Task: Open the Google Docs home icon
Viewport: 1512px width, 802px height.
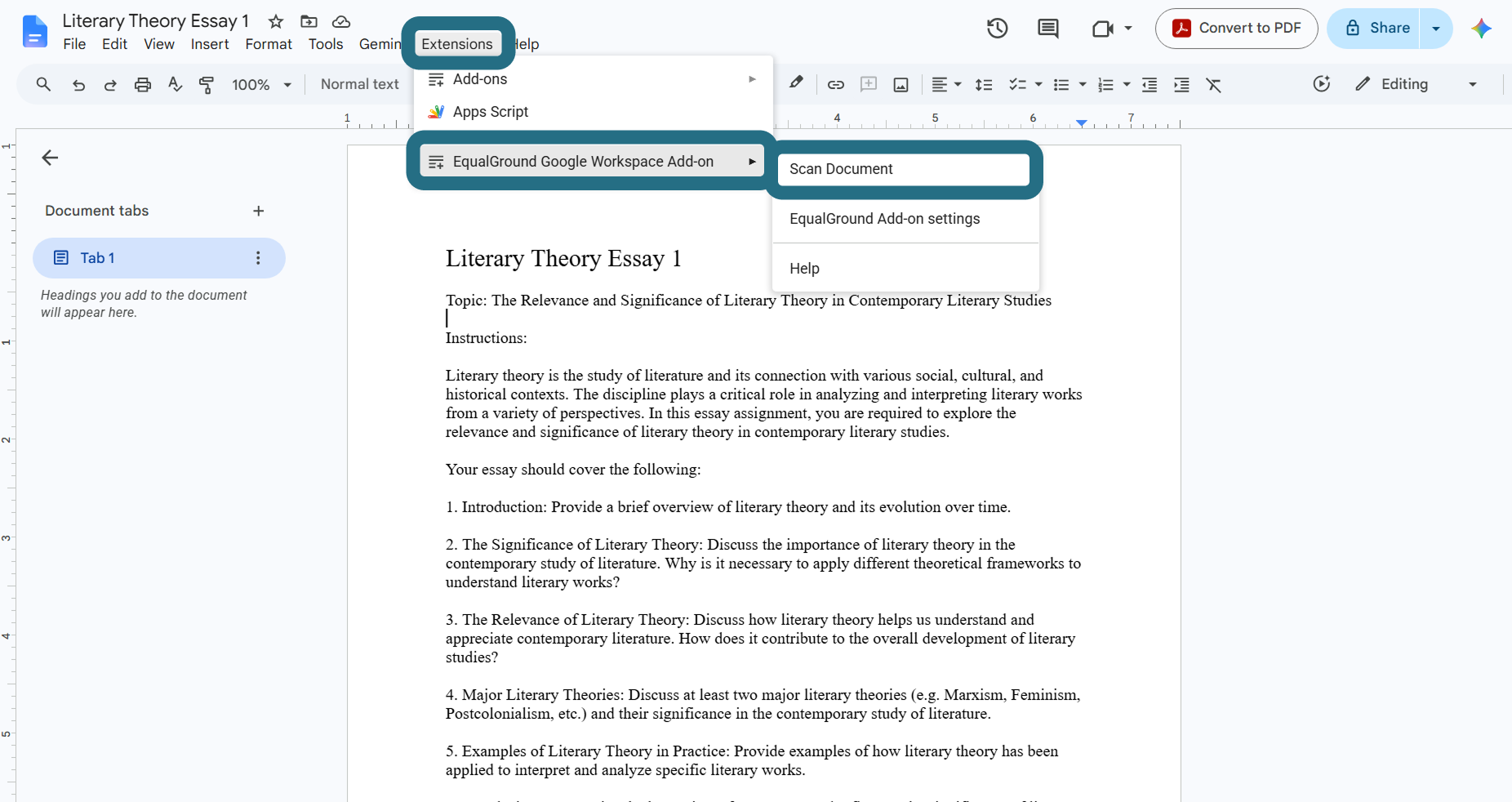Action: coord(34,31)
